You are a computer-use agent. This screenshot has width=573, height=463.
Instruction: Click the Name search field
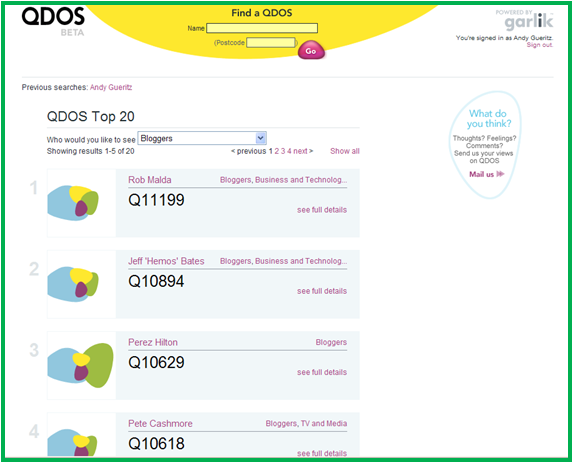tap(262, 28)
